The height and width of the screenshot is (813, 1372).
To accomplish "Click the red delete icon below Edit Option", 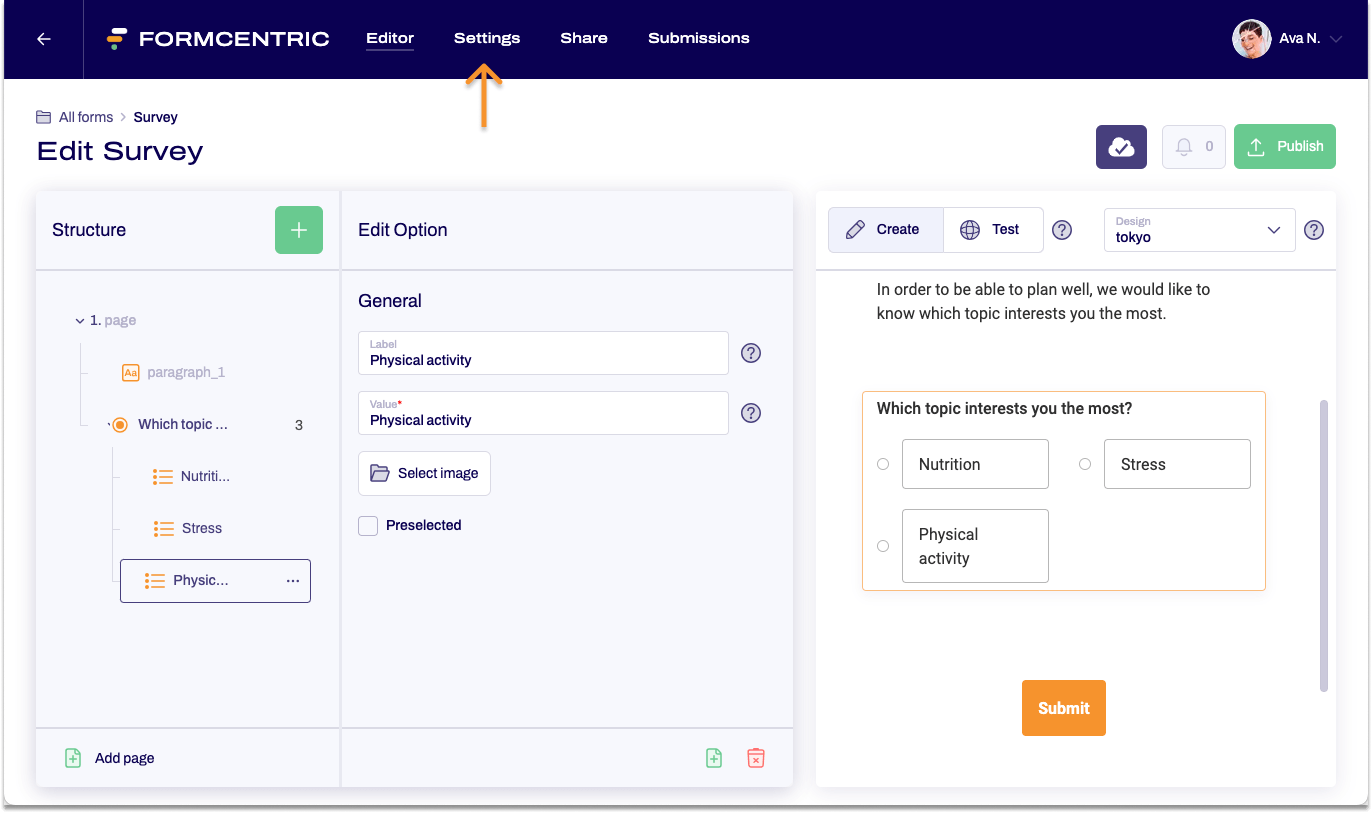I will click(x=756, y=758).
